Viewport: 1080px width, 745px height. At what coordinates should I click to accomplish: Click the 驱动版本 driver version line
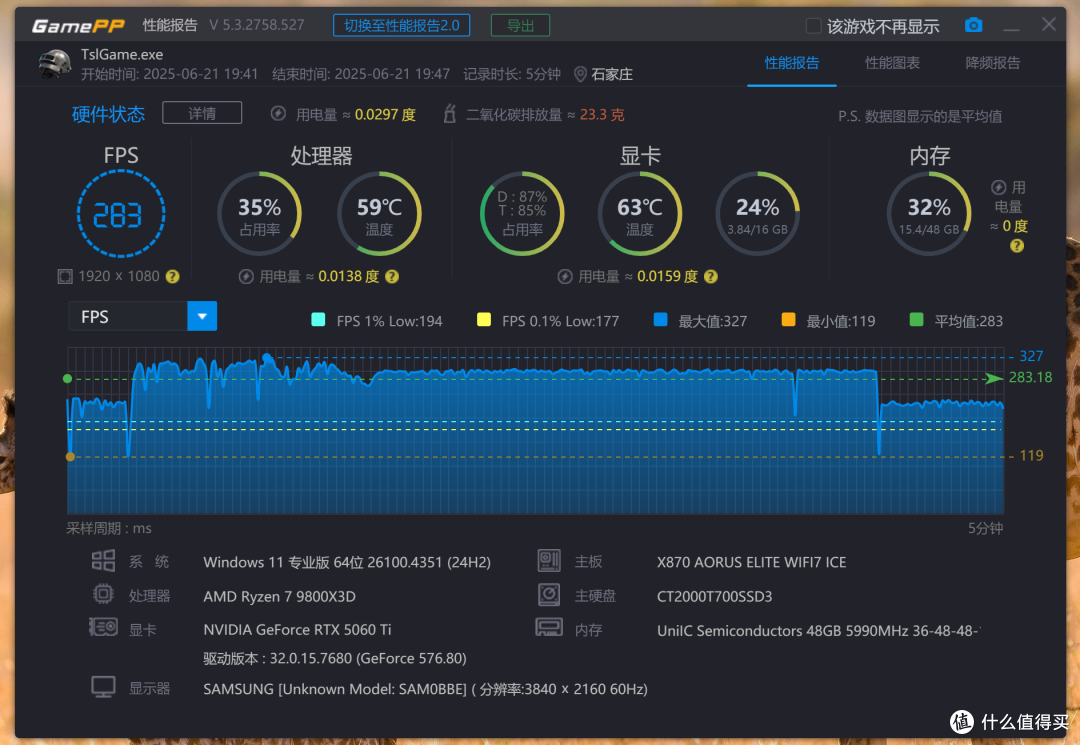[x=335, y=658]
